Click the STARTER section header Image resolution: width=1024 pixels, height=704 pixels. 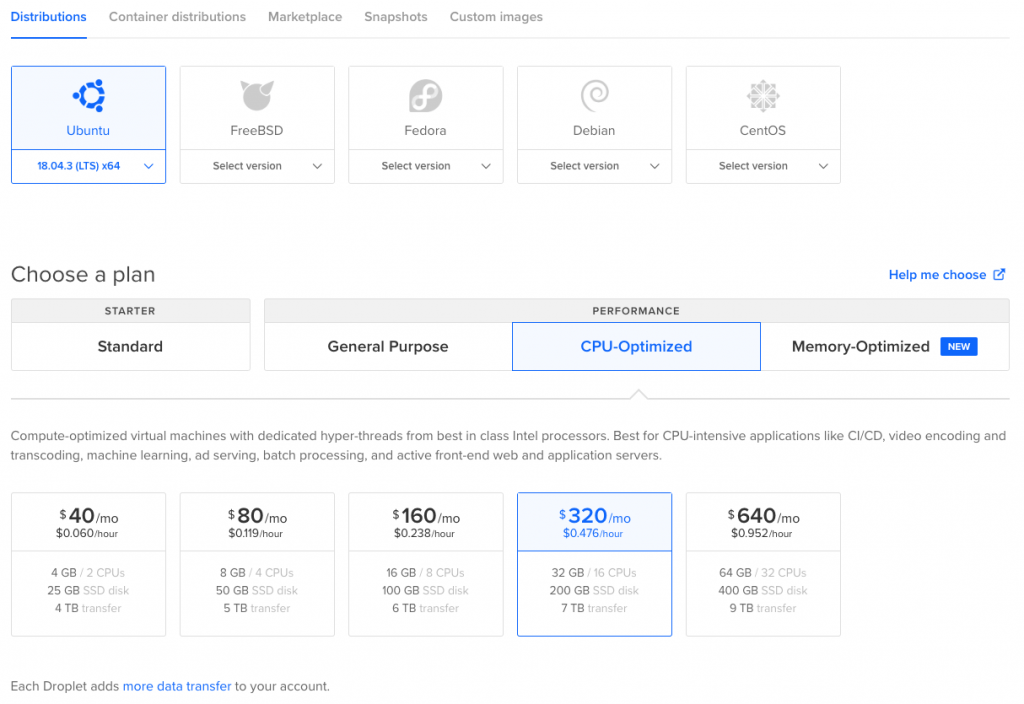click(x=130, y=311)
